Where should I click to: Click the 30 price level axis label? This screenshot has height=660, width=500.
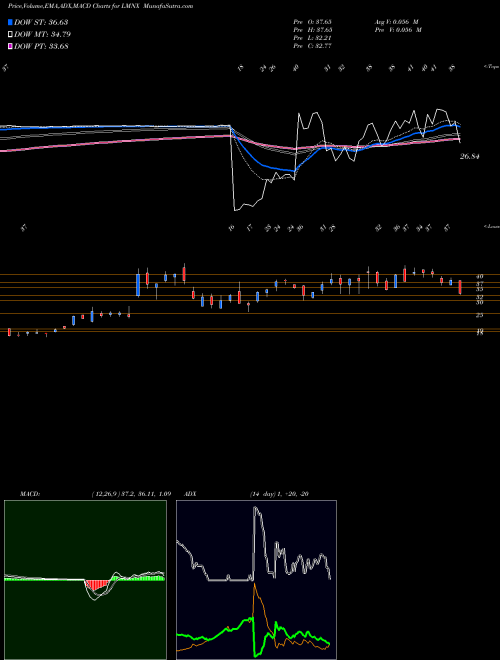[x=479, y=302]
